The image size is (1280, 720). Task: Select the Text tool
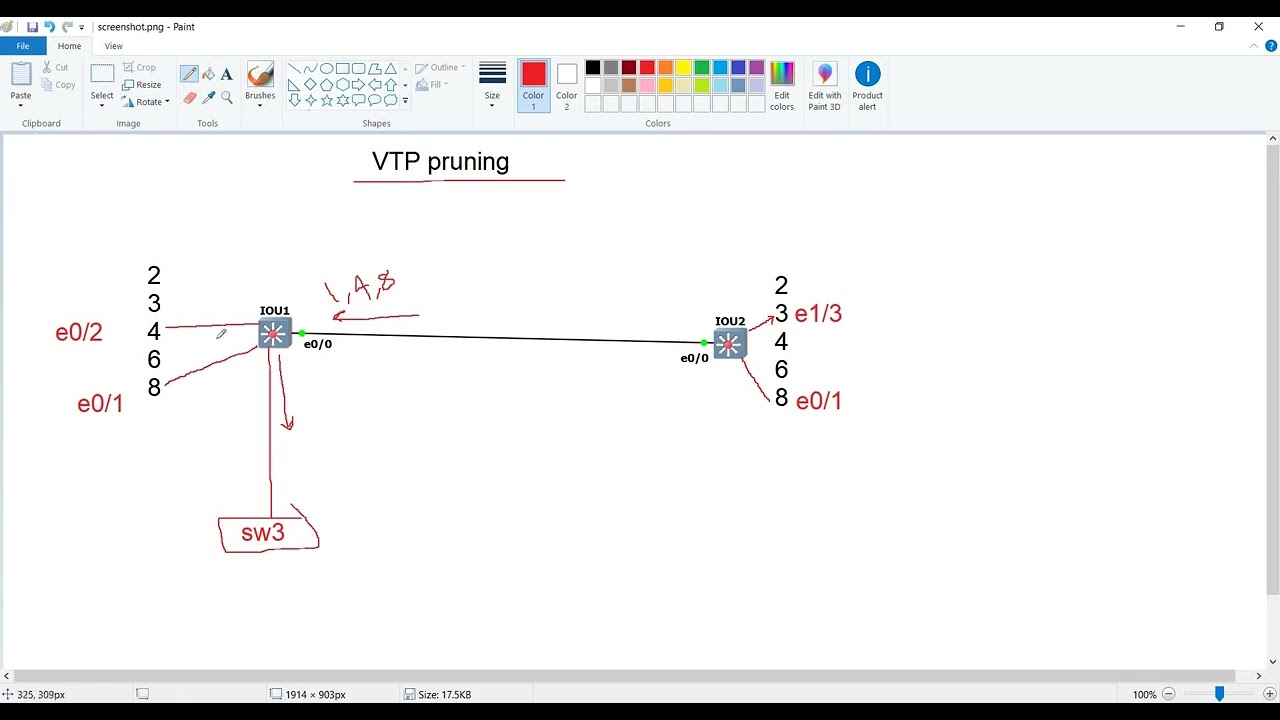coord(227,74)
